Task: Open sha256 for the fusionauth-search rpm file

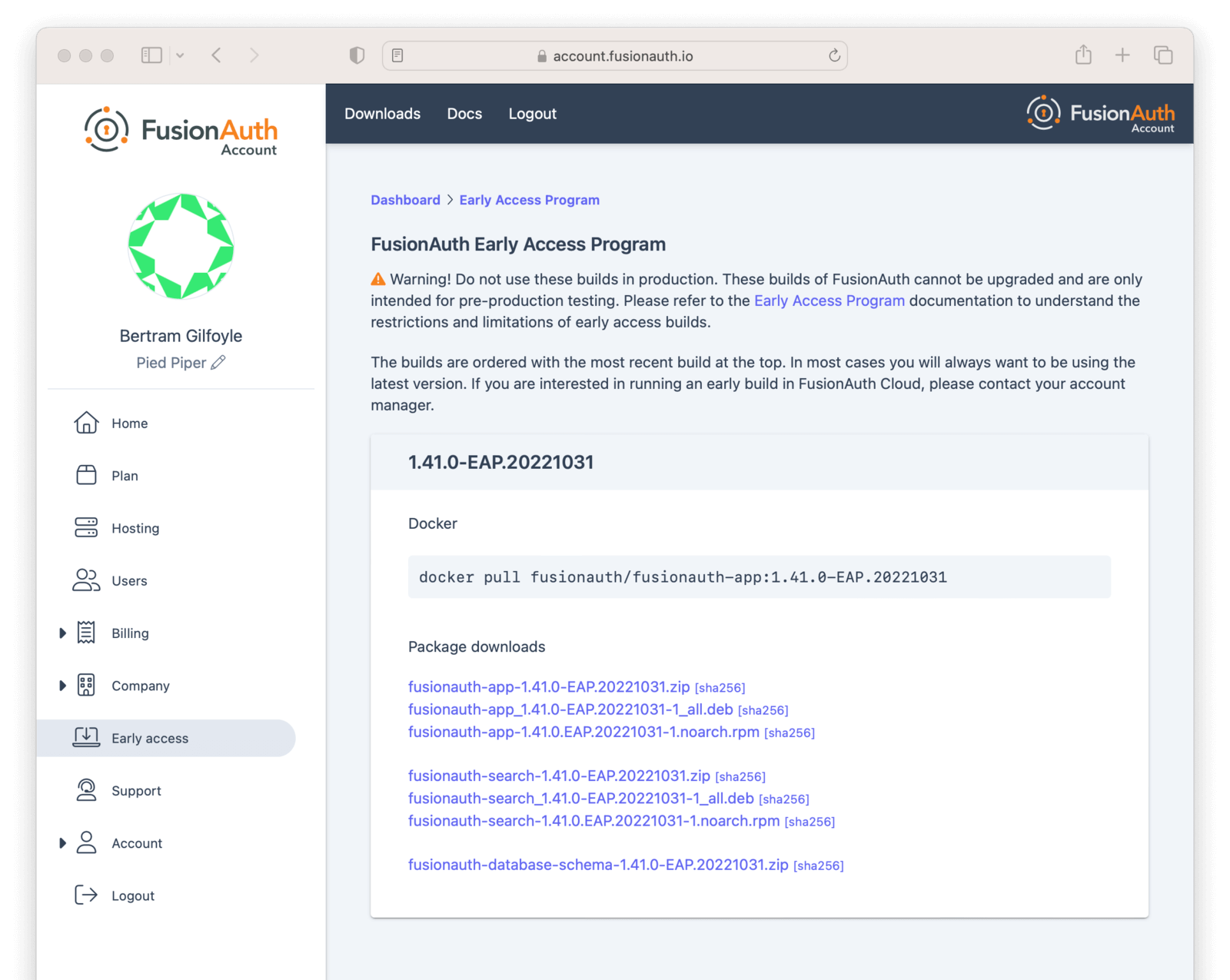Action: click(x=809, y=822)
